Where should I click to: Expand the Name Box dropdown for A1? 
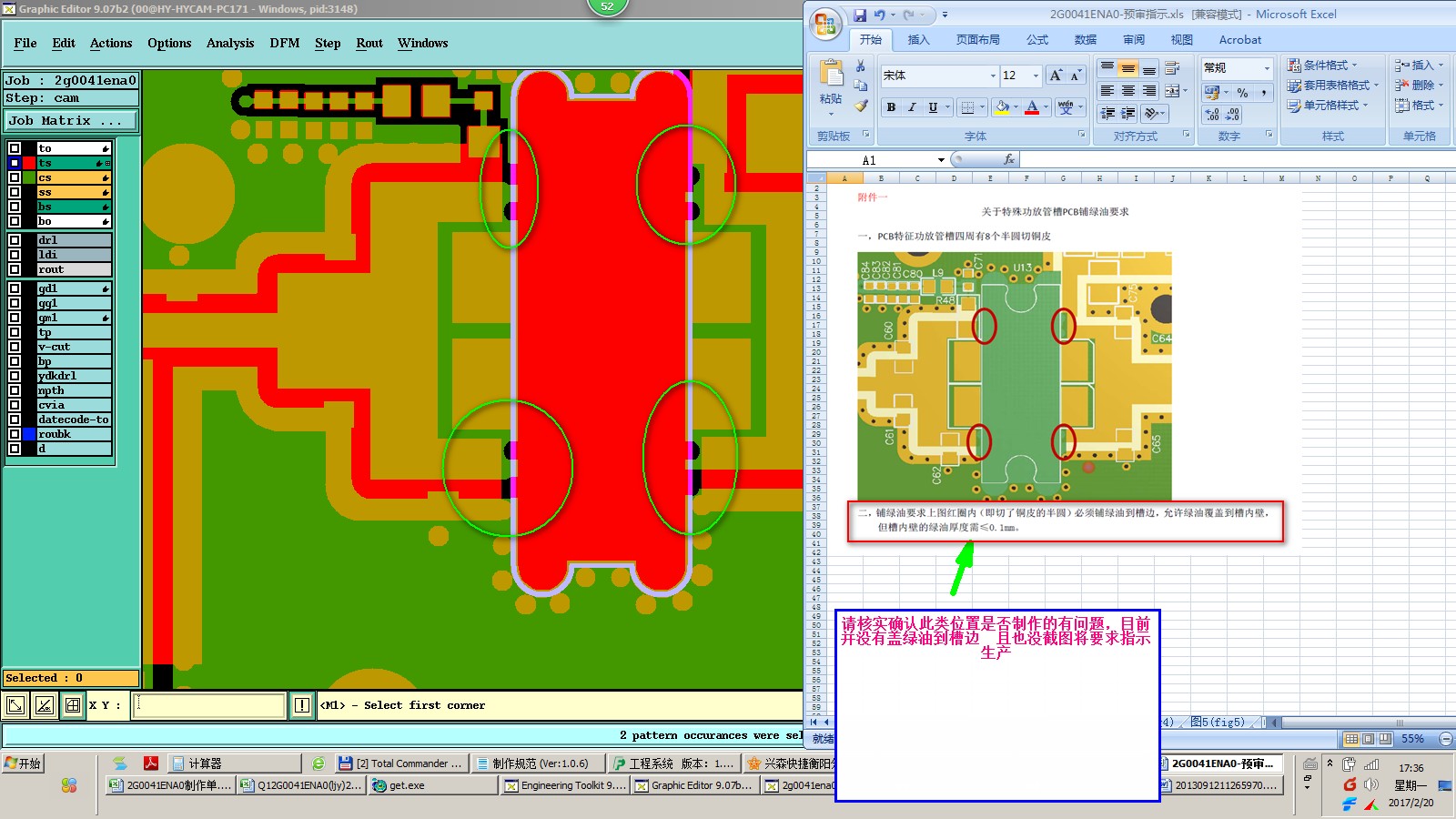point(941,160)
